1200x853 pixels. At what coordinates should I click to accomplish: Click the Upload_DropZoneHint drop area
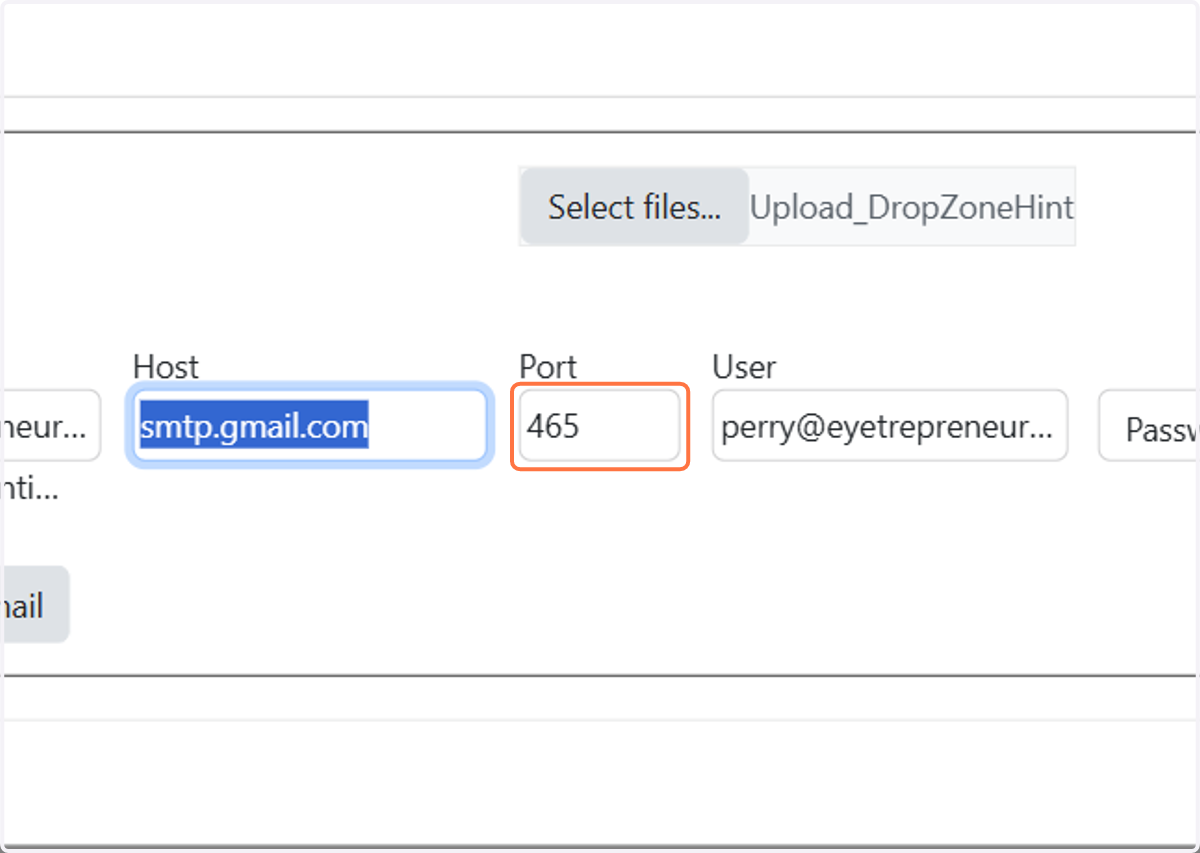[912, 207]
